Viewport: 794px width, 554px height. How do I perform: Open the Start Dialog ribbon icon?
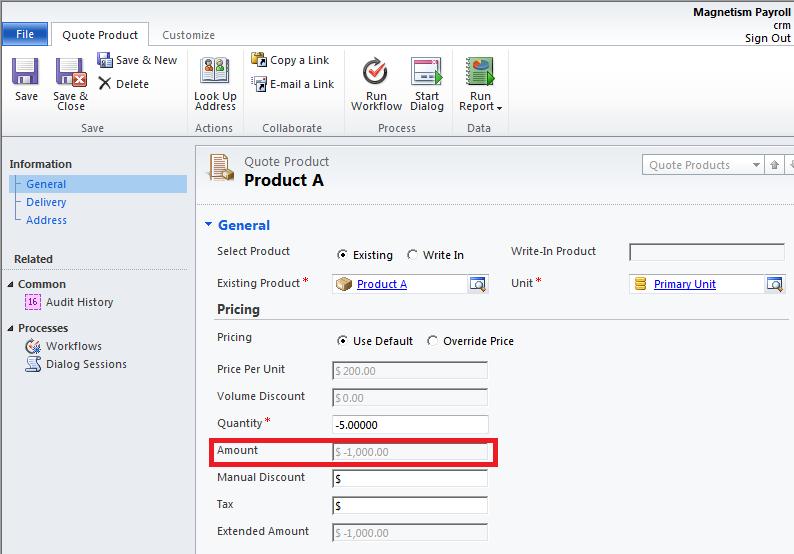tap(427, 73)
